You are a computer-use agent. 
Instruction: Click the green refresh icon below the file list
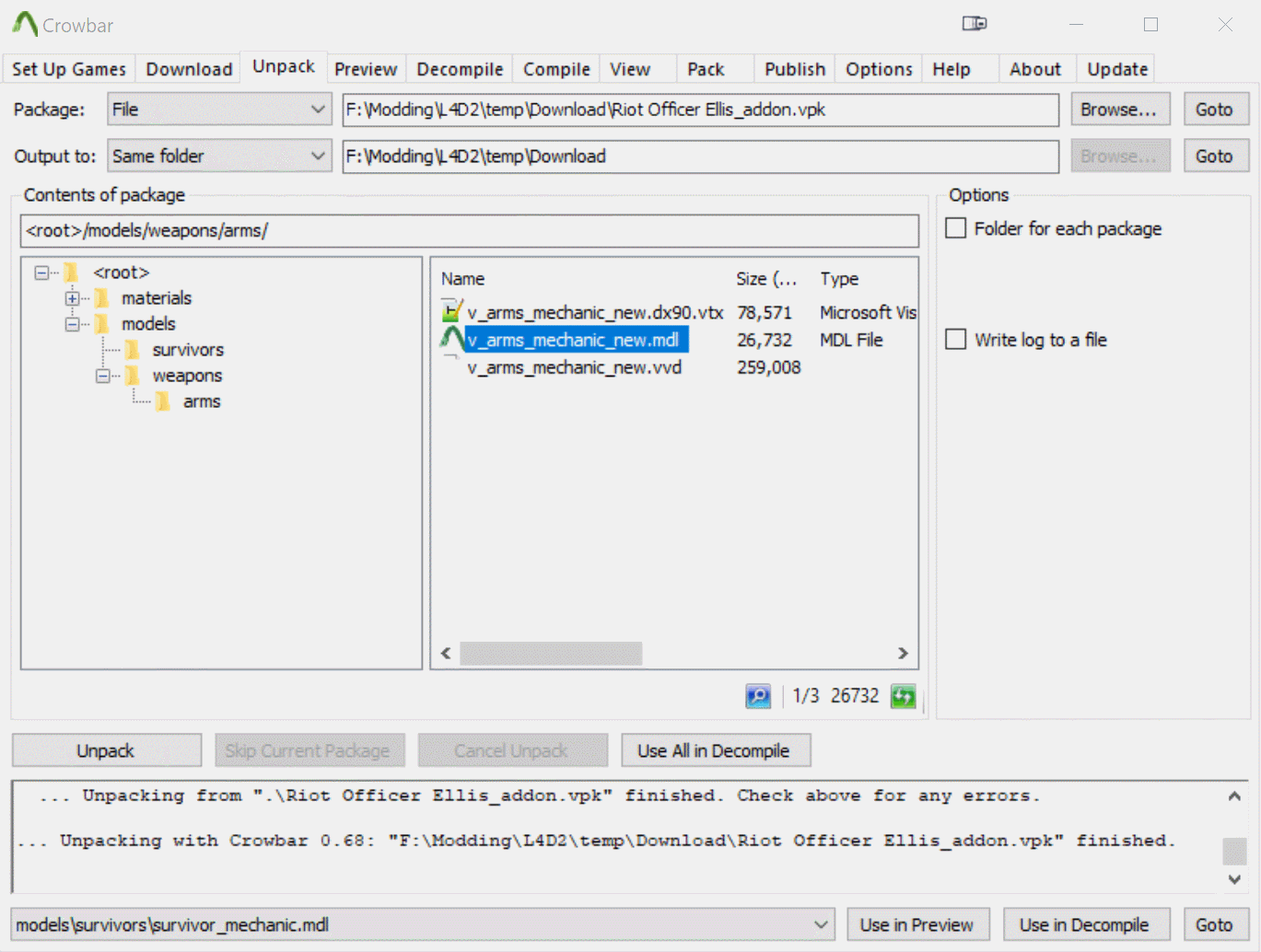(x=904, y=696)
